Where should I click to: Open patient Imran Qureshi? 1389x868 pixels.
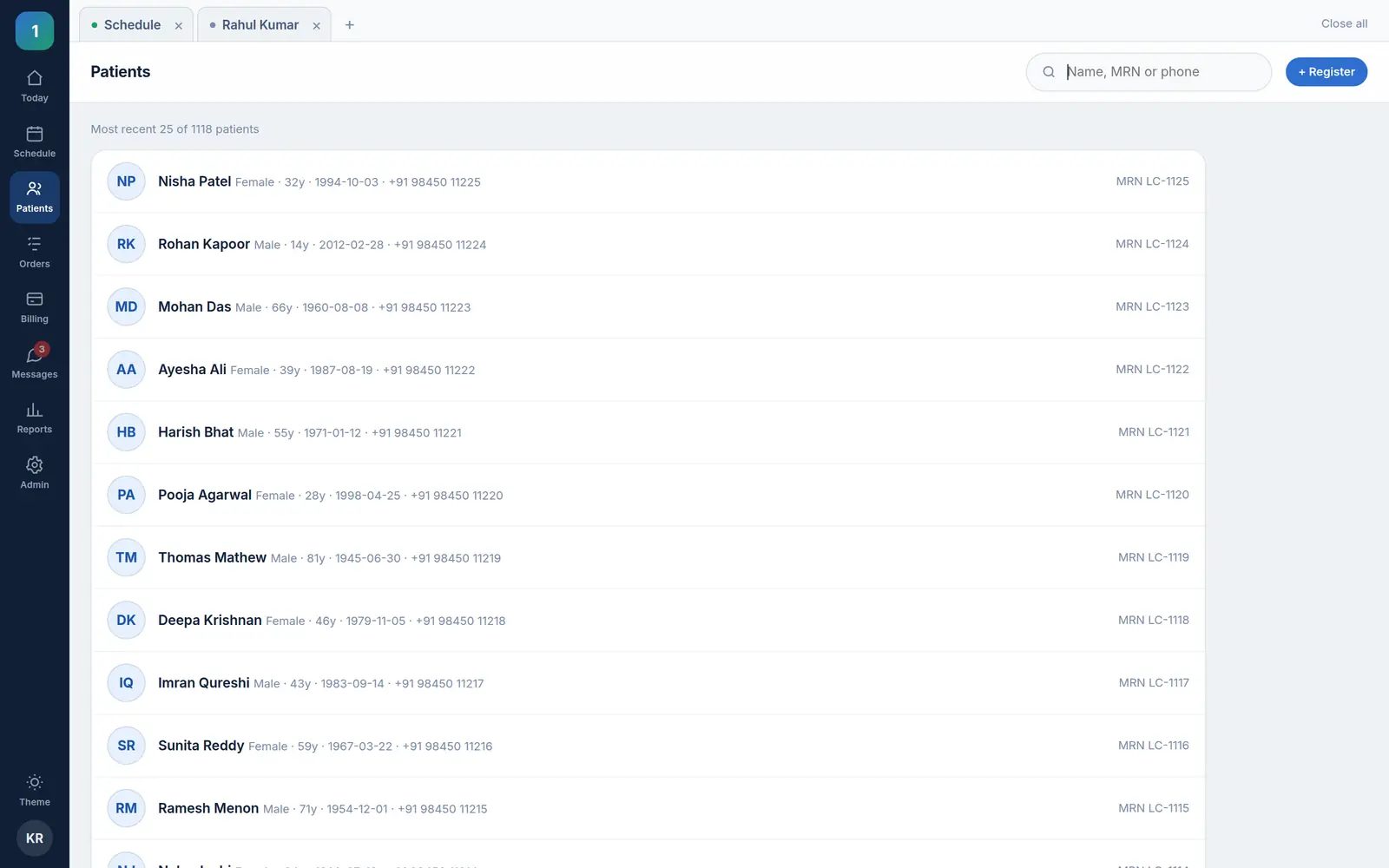[648, 683]
